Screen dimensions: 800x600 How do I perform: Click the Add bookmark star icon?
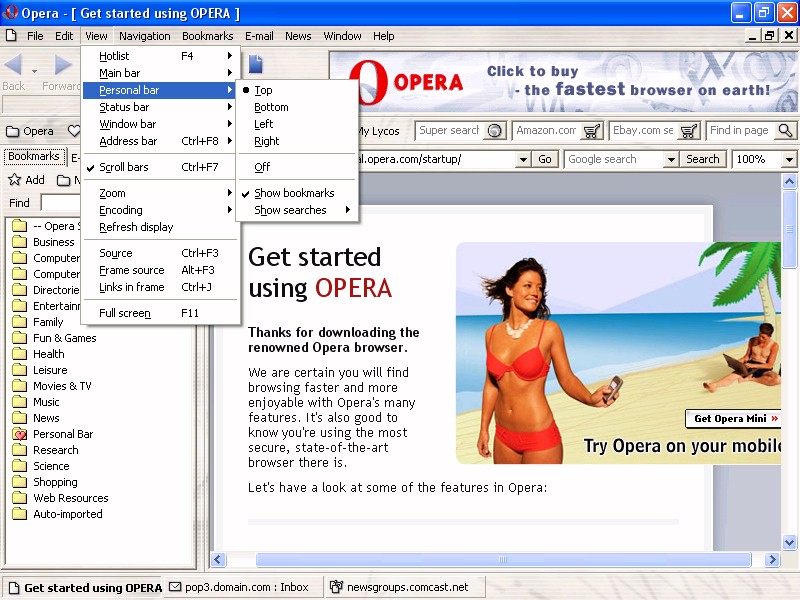coord(14,180)
